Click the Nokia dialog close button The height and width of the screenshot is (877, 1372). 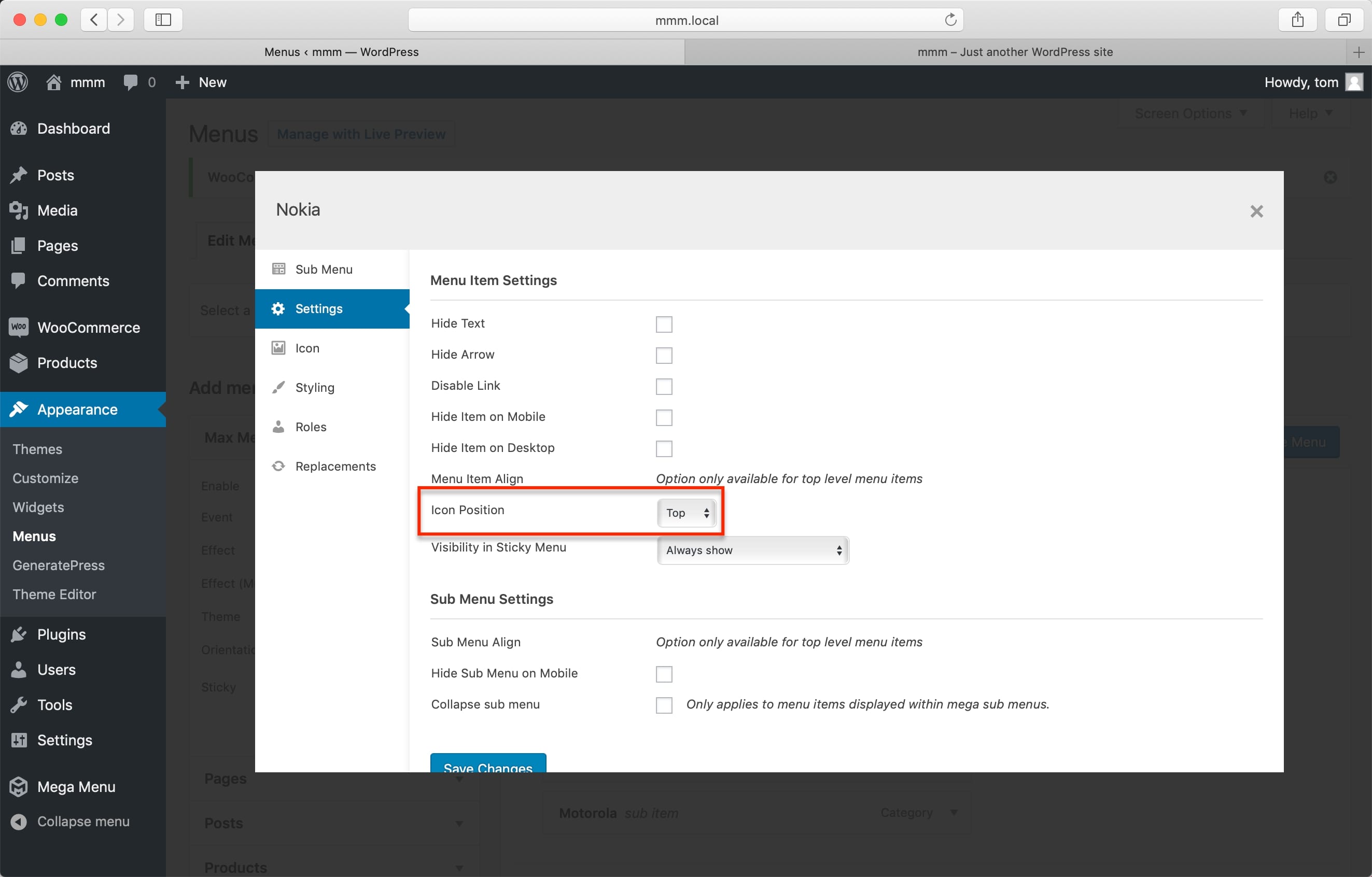click(1257, 211)
